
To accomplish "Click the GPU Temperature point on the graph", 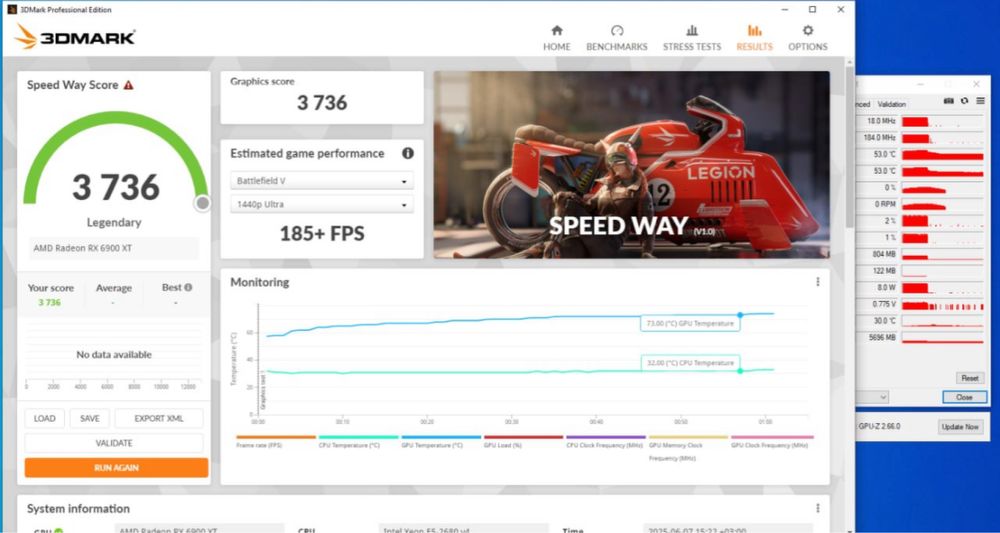I will point(740,315).
